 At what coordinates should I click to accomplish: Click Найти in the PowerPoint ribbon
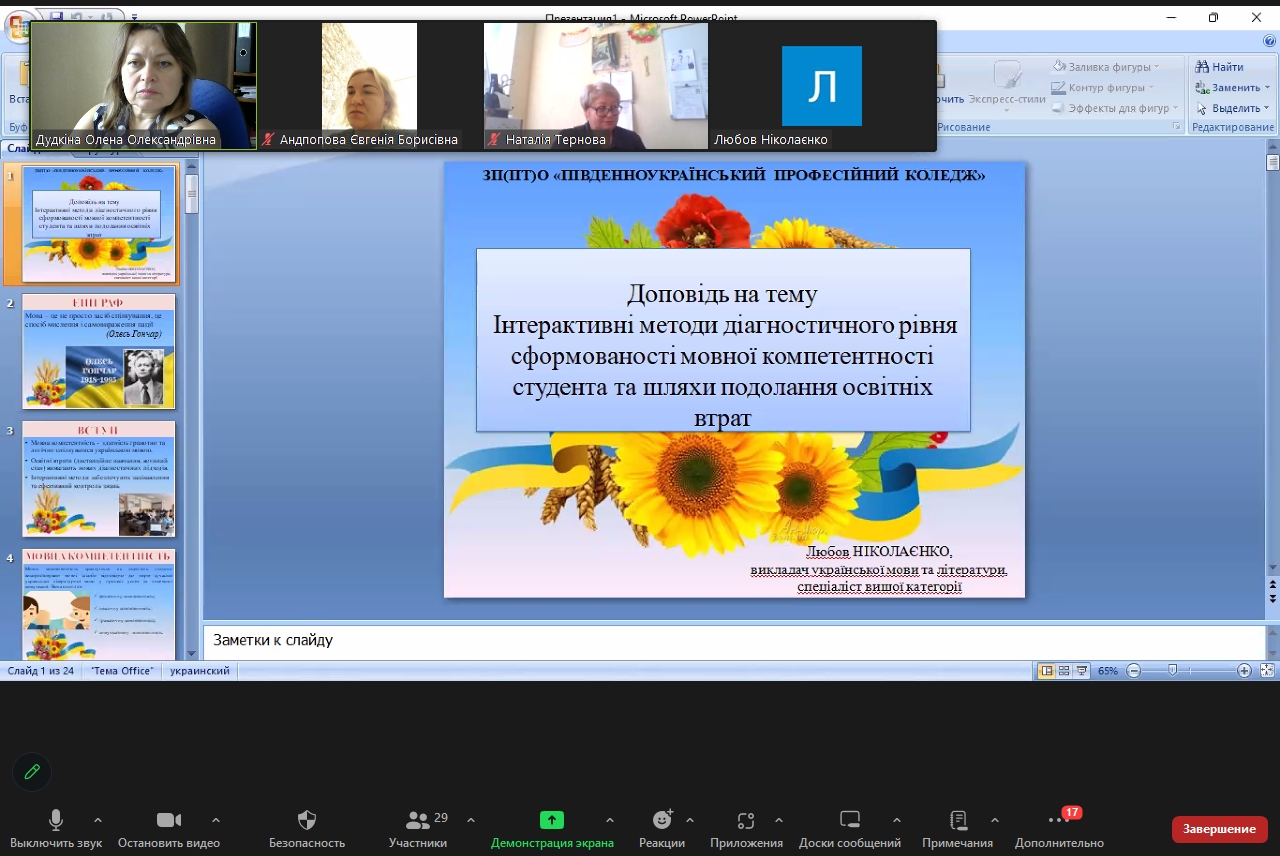click(x=1219, y=67)
